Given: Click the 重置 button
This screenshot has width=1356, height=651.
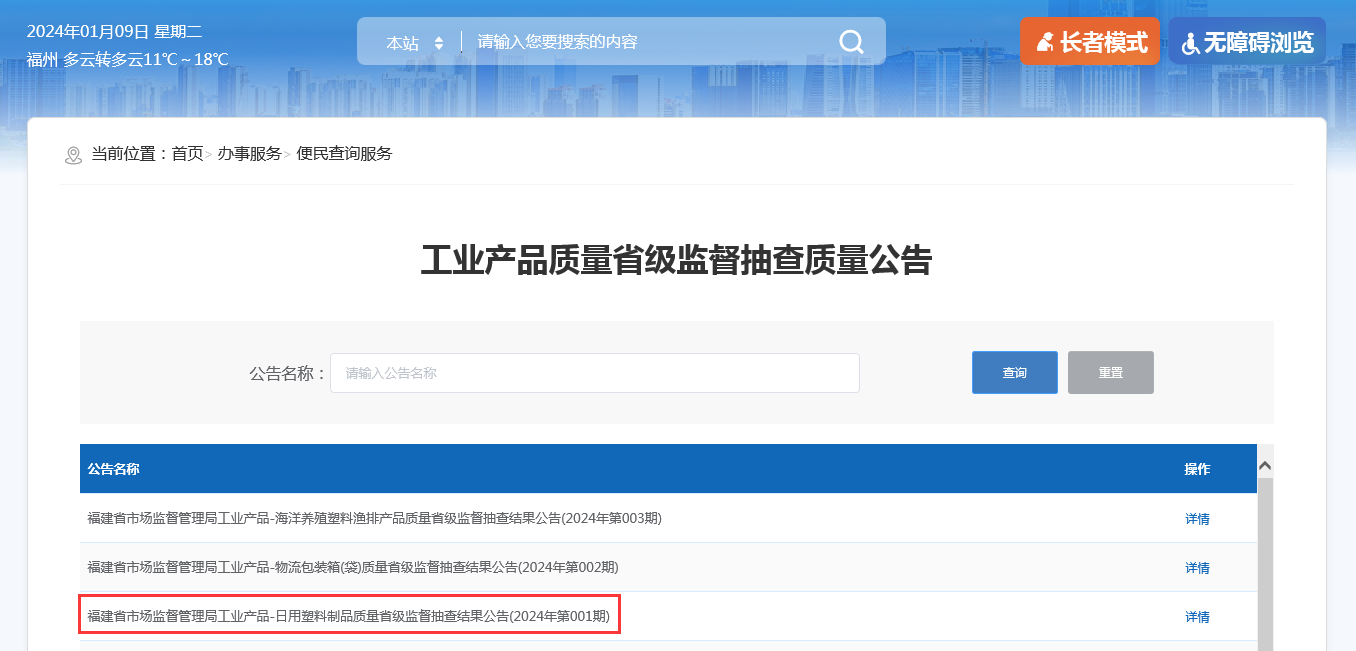Looking at the screenshot, I should 1111,373.
